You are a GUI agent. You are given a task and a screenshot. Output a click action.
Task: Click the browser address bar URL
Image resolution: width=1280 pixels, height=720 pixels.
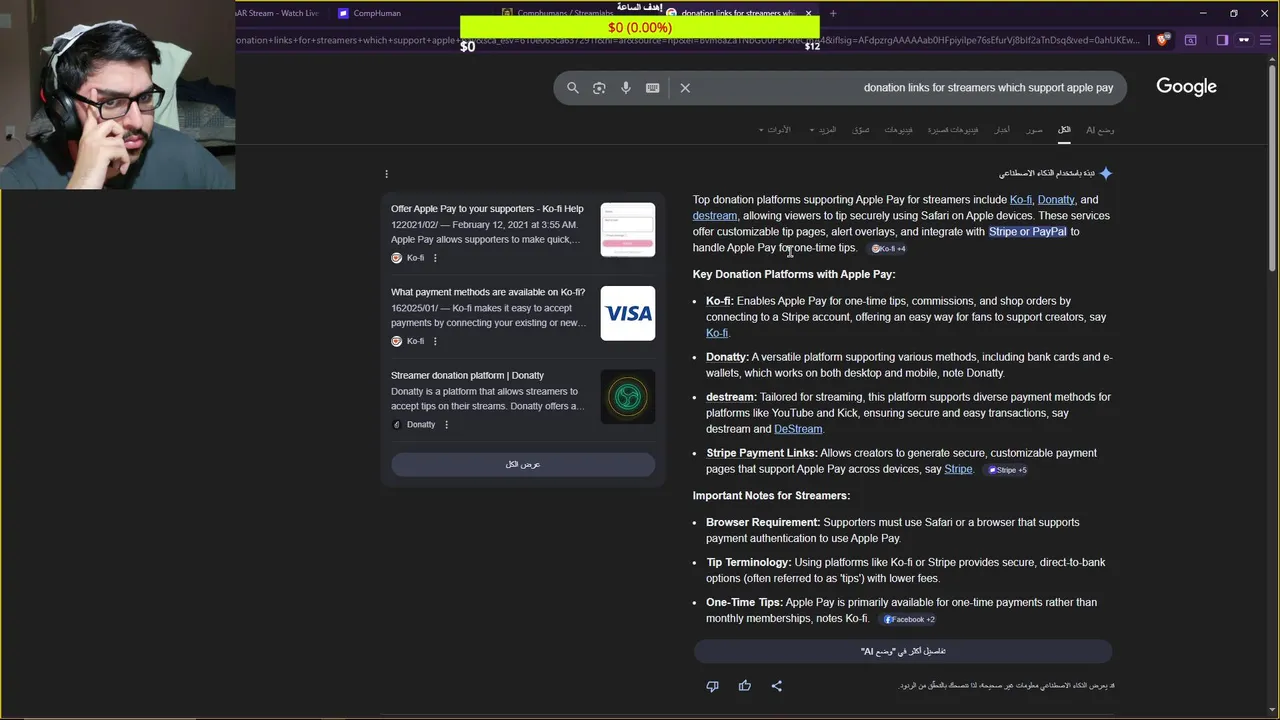(x=690, y=40)
